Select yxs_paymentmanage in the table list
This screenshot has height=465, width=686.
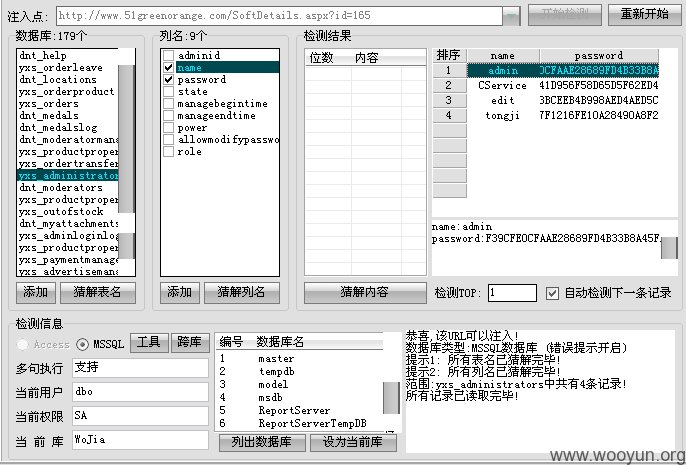click(68, 260)
